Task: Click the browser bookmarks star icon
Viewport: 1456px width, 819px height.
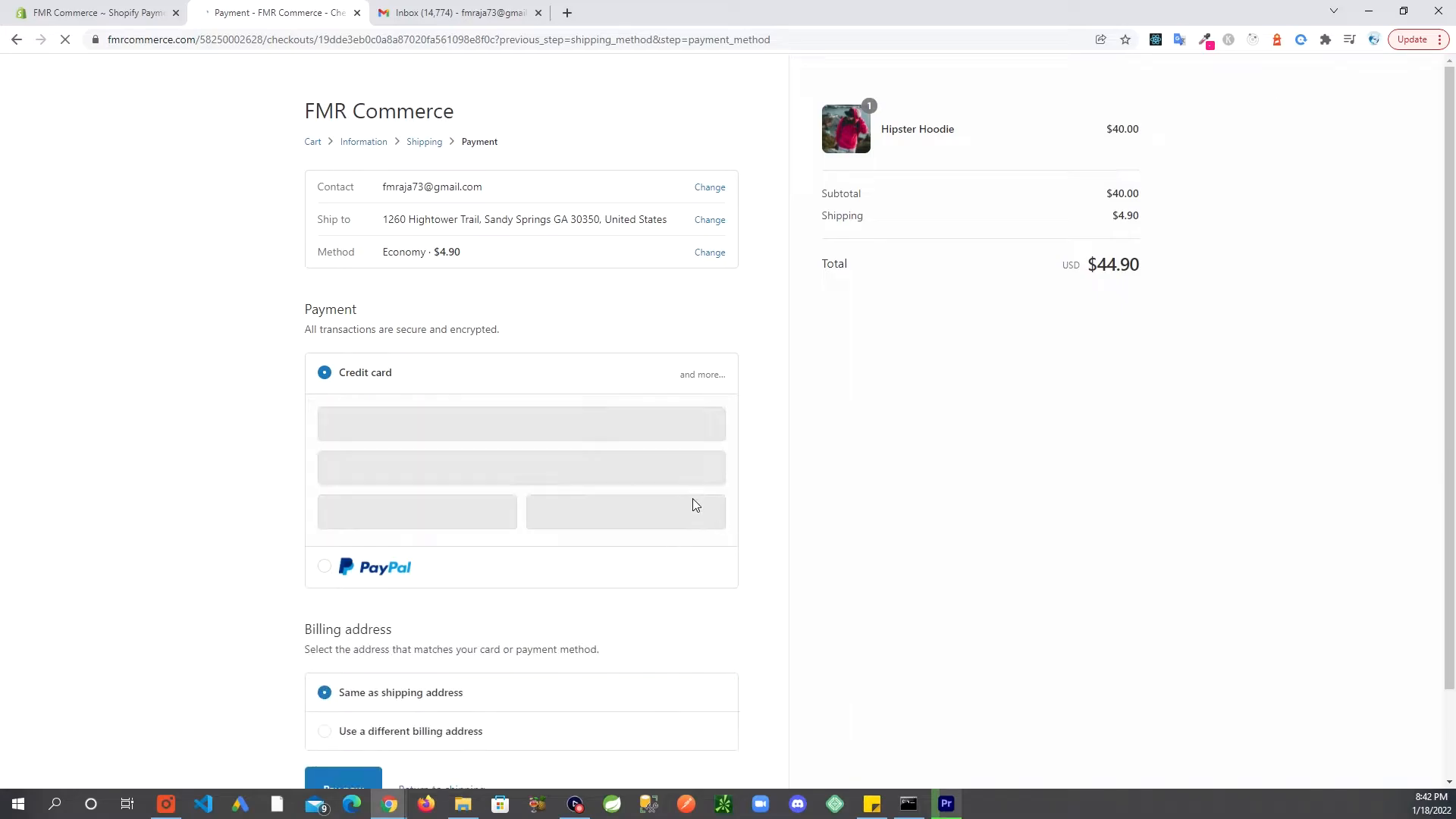Action: (1125, 39)
